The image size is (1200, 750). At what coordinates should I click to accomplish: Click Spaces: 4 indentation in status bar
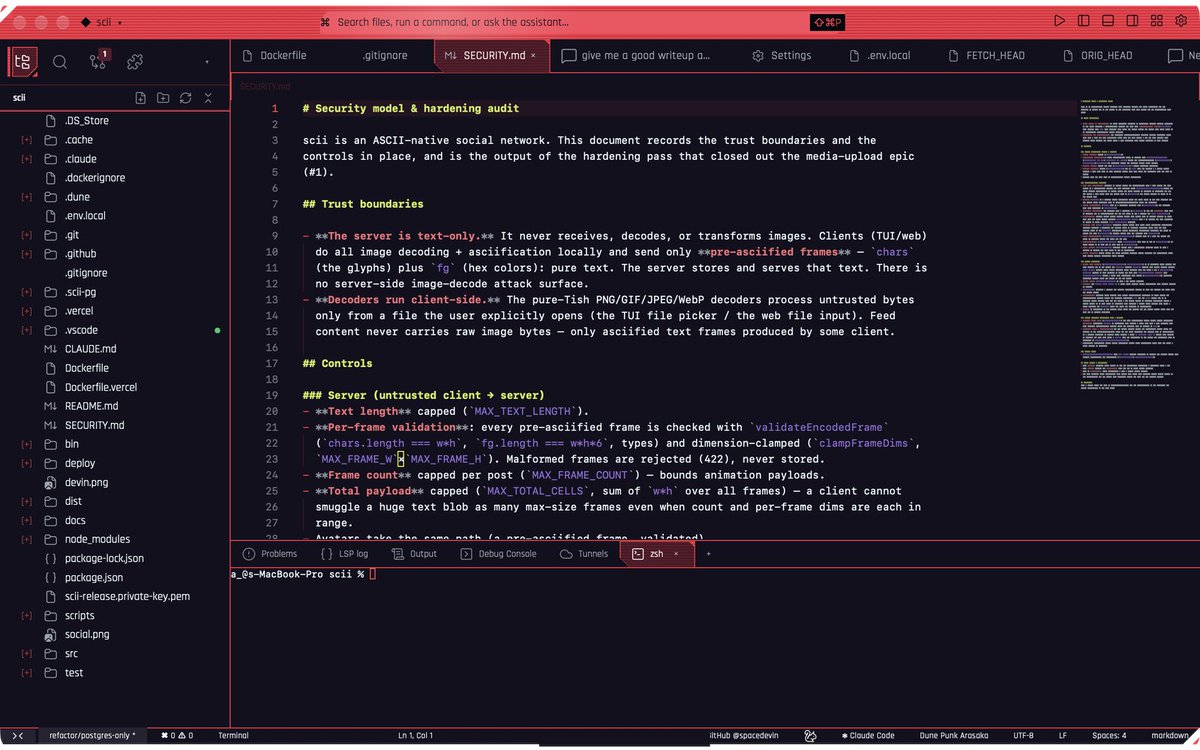coord(1109,736)
